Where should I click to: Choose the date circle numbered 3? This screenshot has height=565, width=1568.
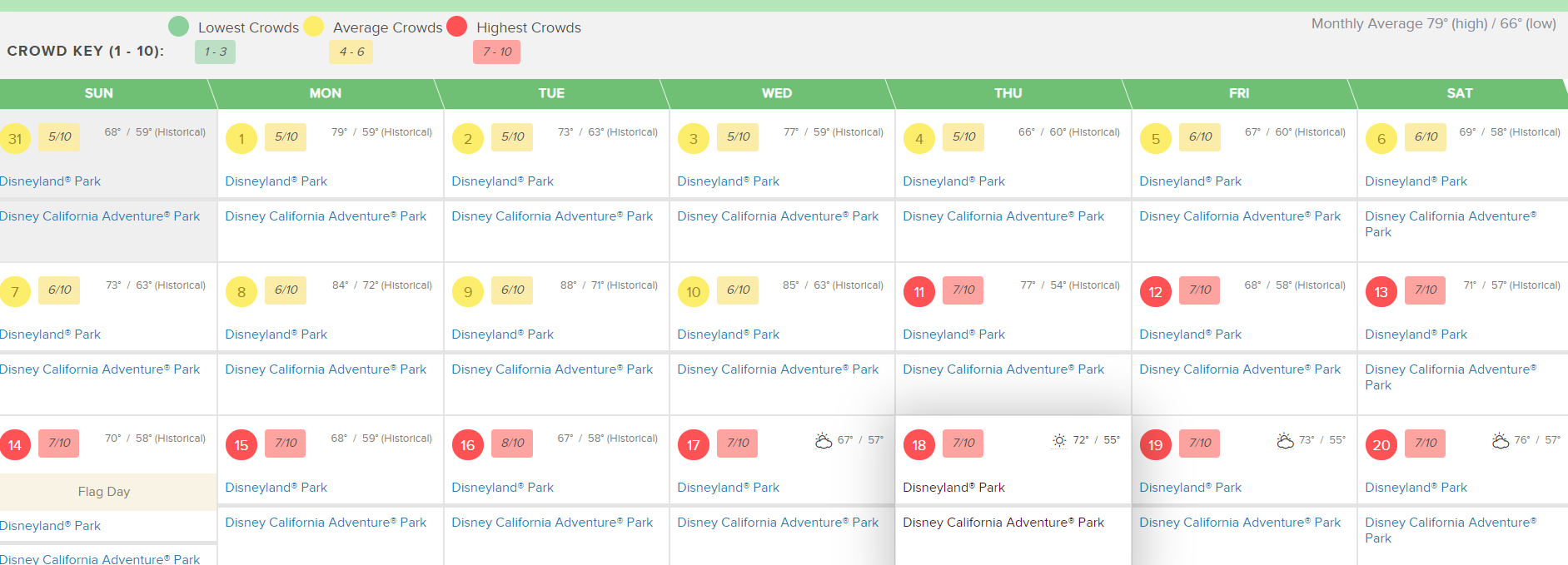coord(694,139)
